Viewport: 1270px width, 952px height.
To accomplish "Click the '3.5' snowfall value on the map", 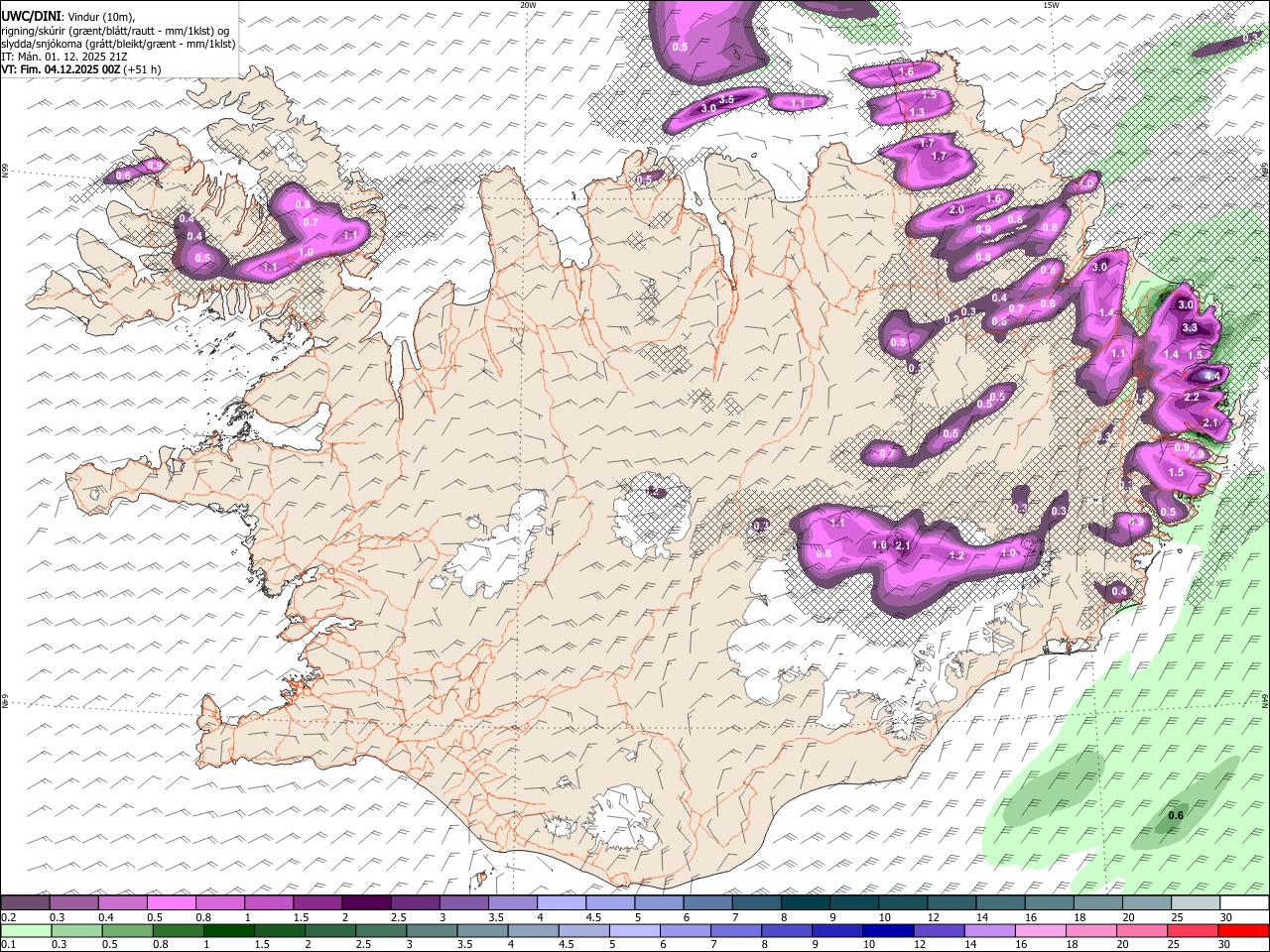I will tap(726, 99).
